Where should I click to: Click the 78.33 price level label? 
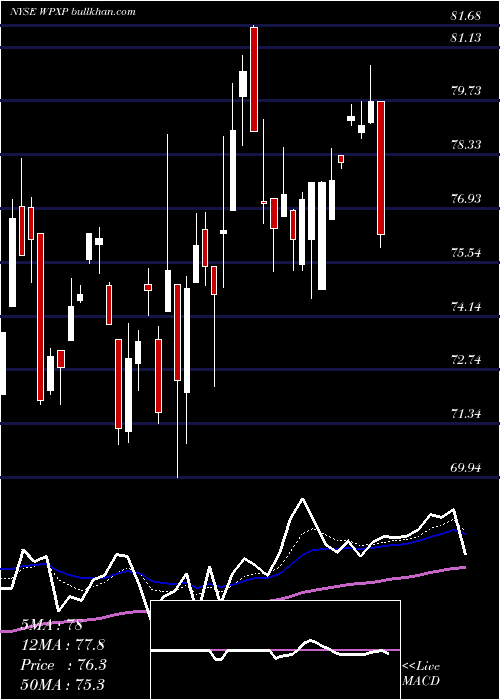point(466,145)
